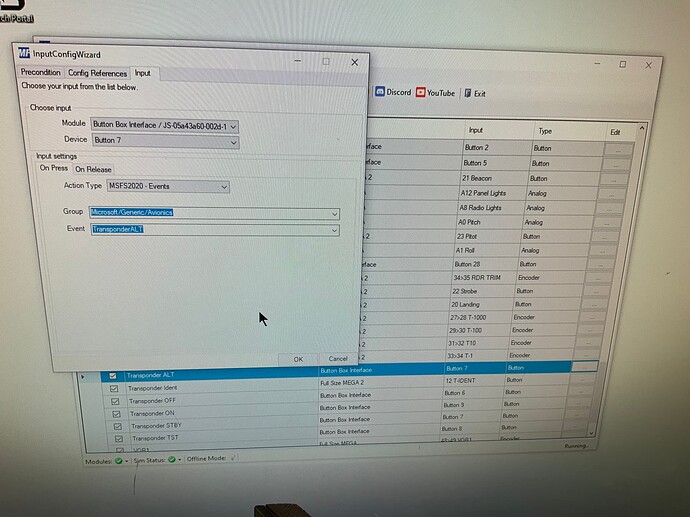This screenshot has width=690, height=517.
Task: Select the Input tab
Action: click(143, 73)
